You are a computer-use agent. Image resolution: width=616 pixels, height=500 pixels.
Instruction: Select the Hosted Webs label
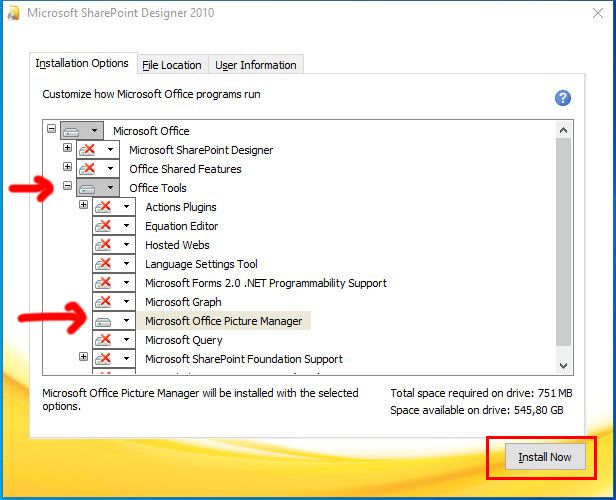177,245
